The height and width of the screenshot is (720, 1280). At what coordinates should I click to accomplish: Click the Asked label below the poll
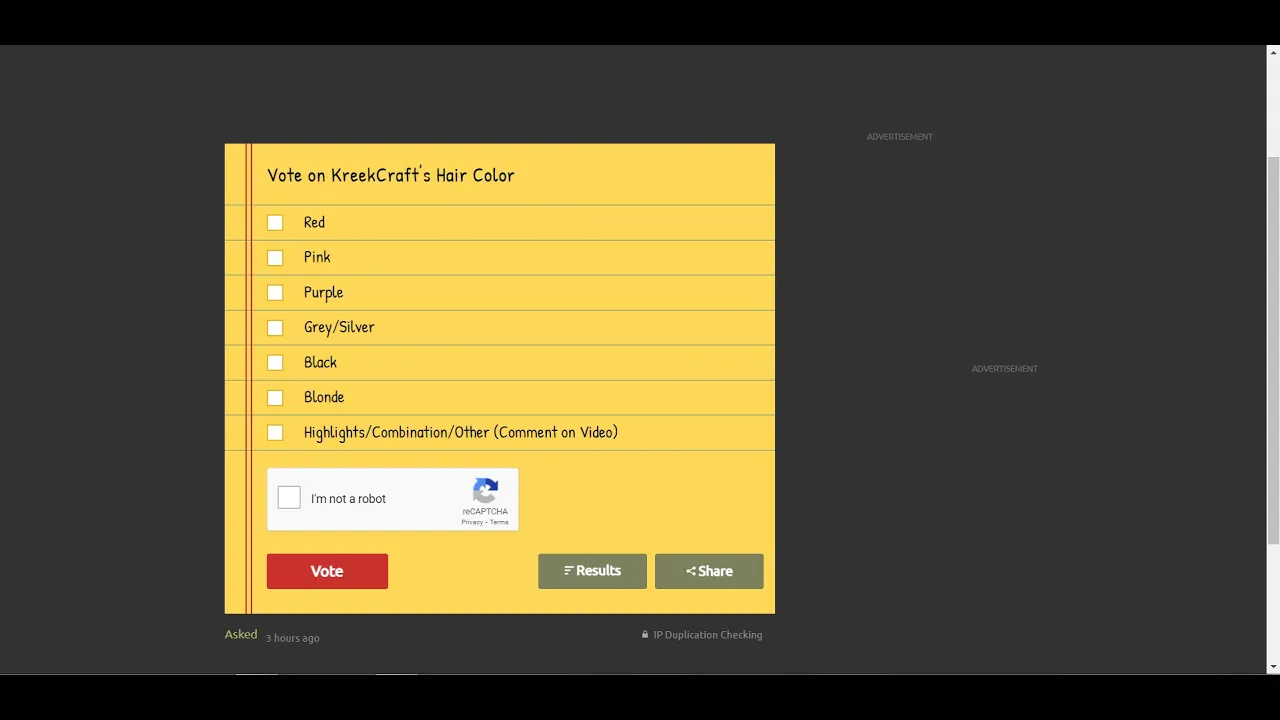tap(241, 635)
